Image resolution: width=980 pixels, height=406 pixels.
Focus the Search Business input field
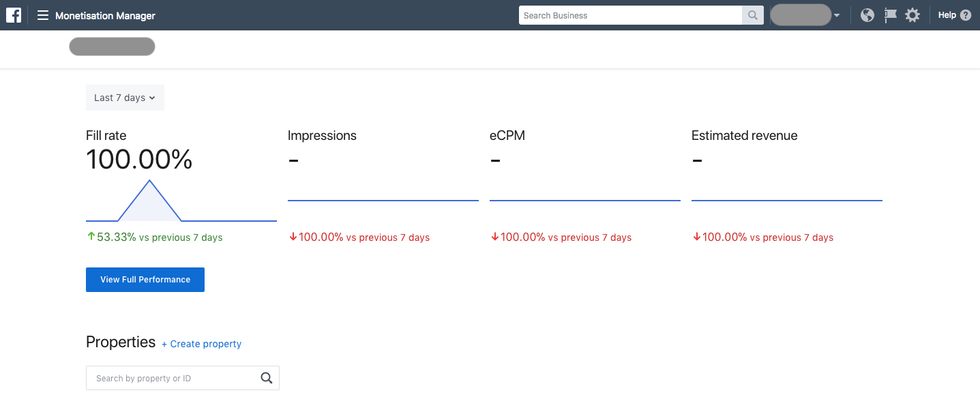coord(630,15)
